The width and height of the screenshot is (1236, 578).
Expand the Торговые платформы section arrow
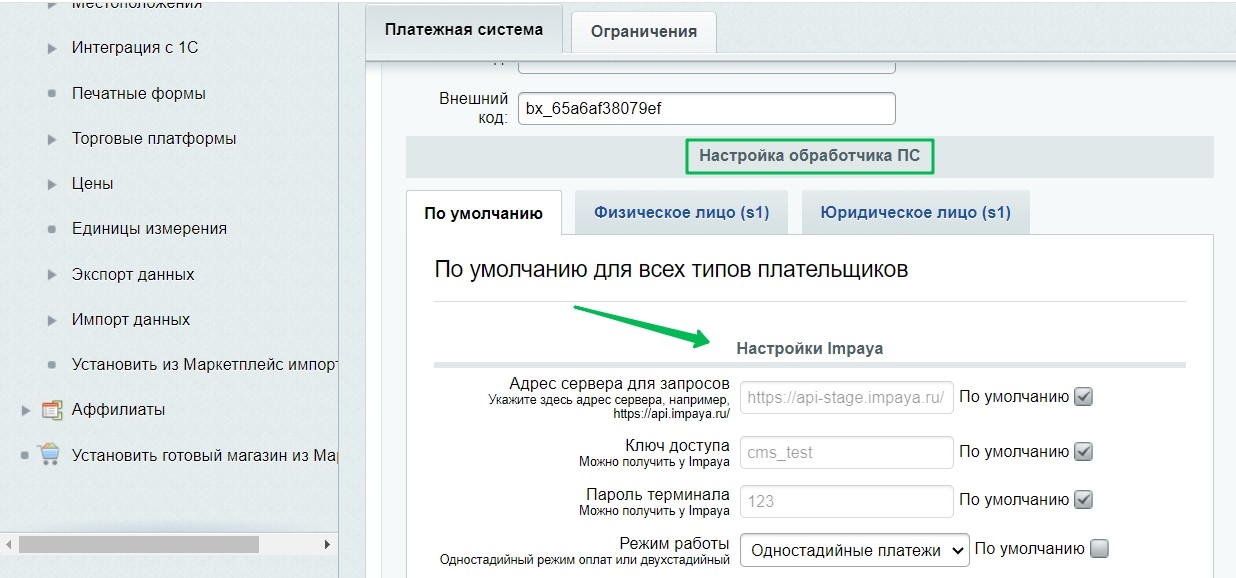pos(52,139)
